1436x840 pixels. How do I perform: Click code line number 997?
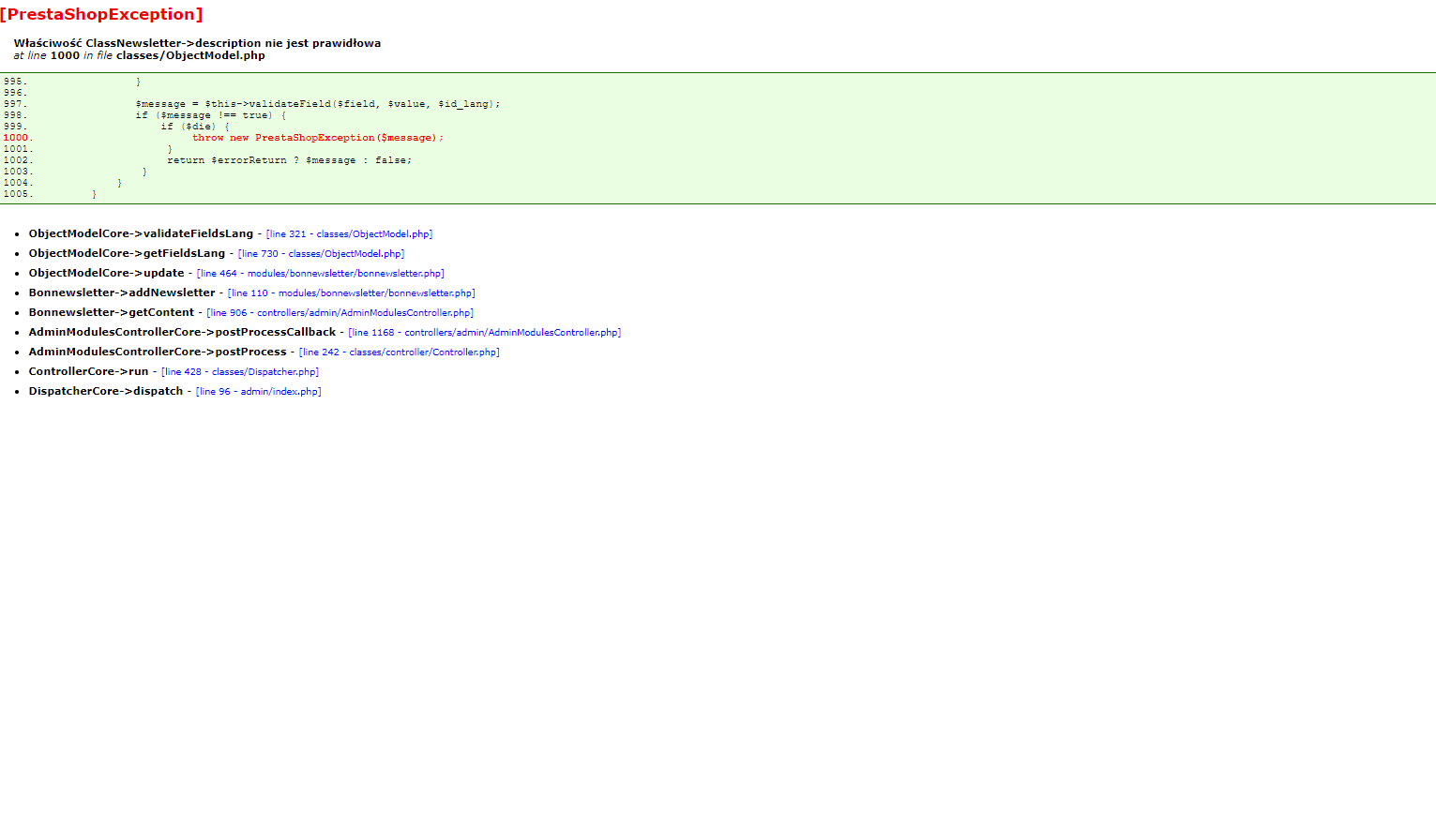click(x=15, y=104)
